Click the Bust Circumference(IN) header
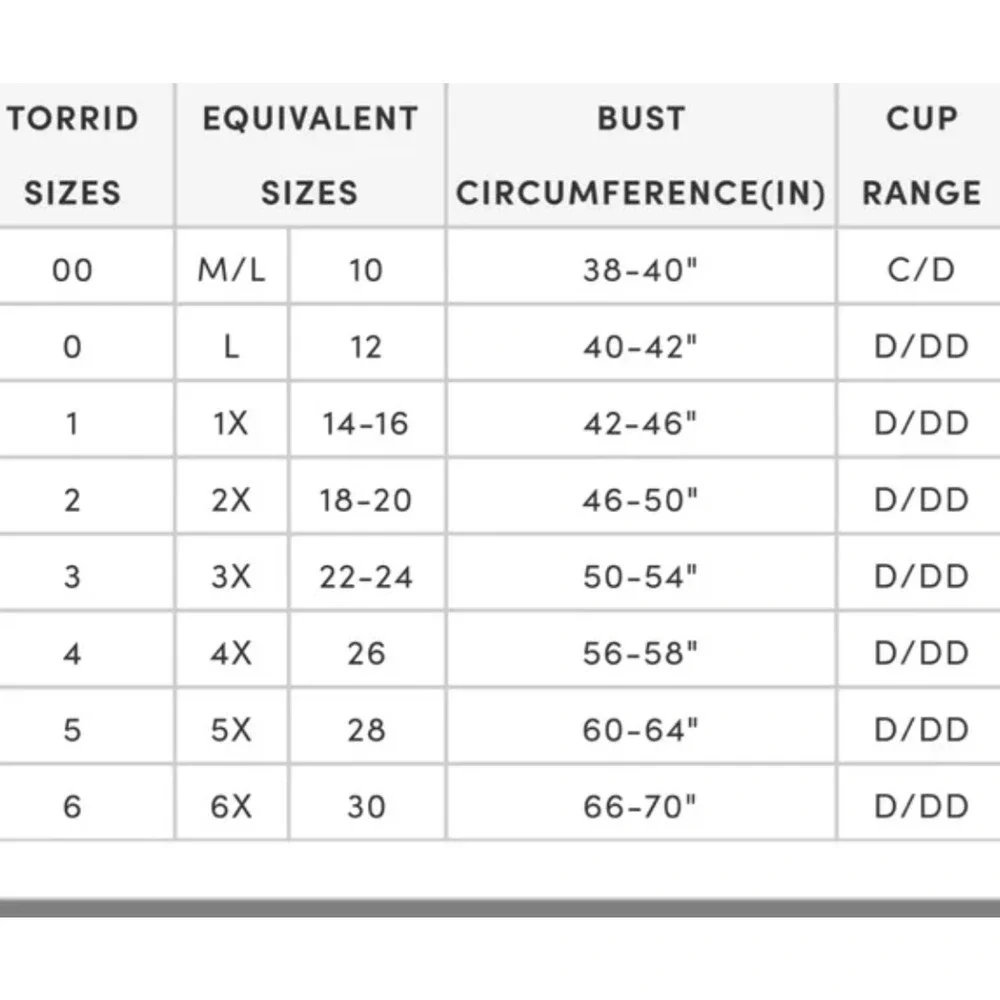Viewport: 1000px width, 1000px height. coord(641,155)
